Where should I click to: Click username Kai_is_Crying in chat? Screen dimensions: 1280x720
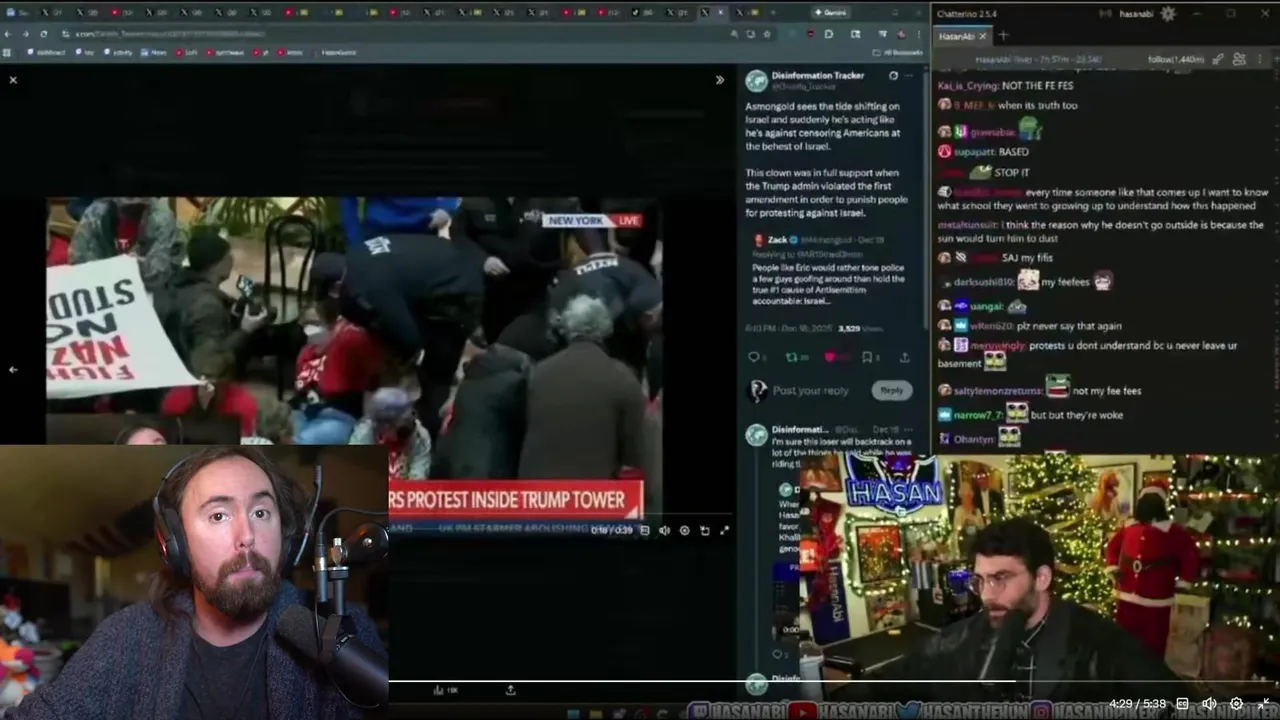[968, 86]
